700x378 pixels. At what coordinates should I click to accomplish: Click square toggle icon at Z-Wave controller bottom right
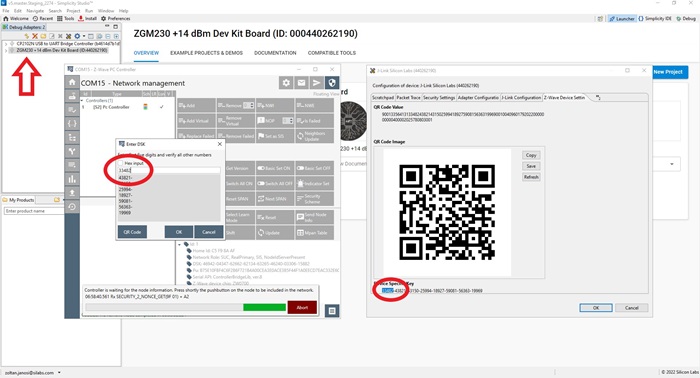coord(332,311)
